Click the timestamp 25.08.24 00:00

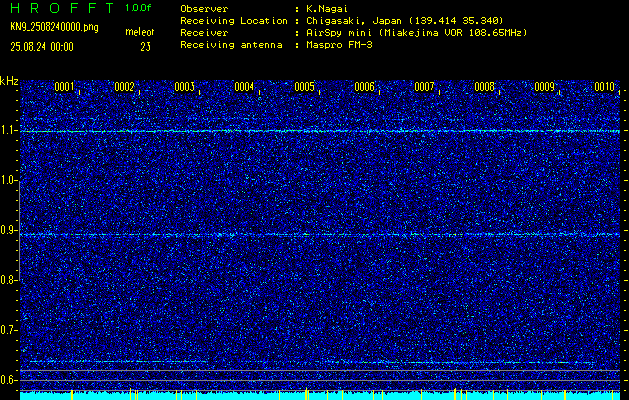(x=42, y=47)
